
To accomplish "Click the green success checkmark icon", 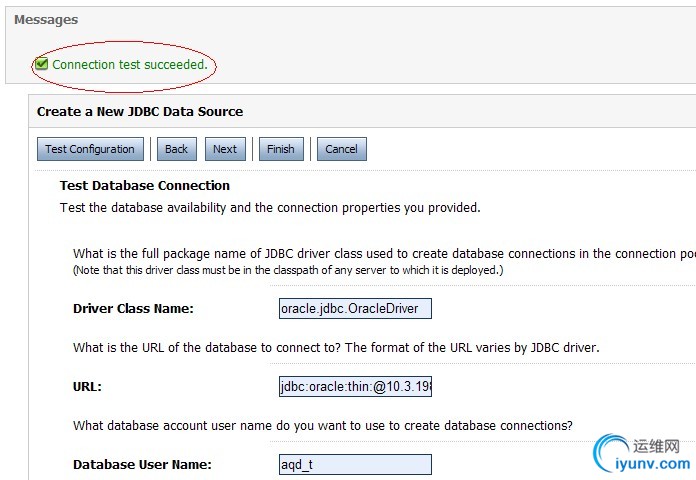I will coord(42,64).
